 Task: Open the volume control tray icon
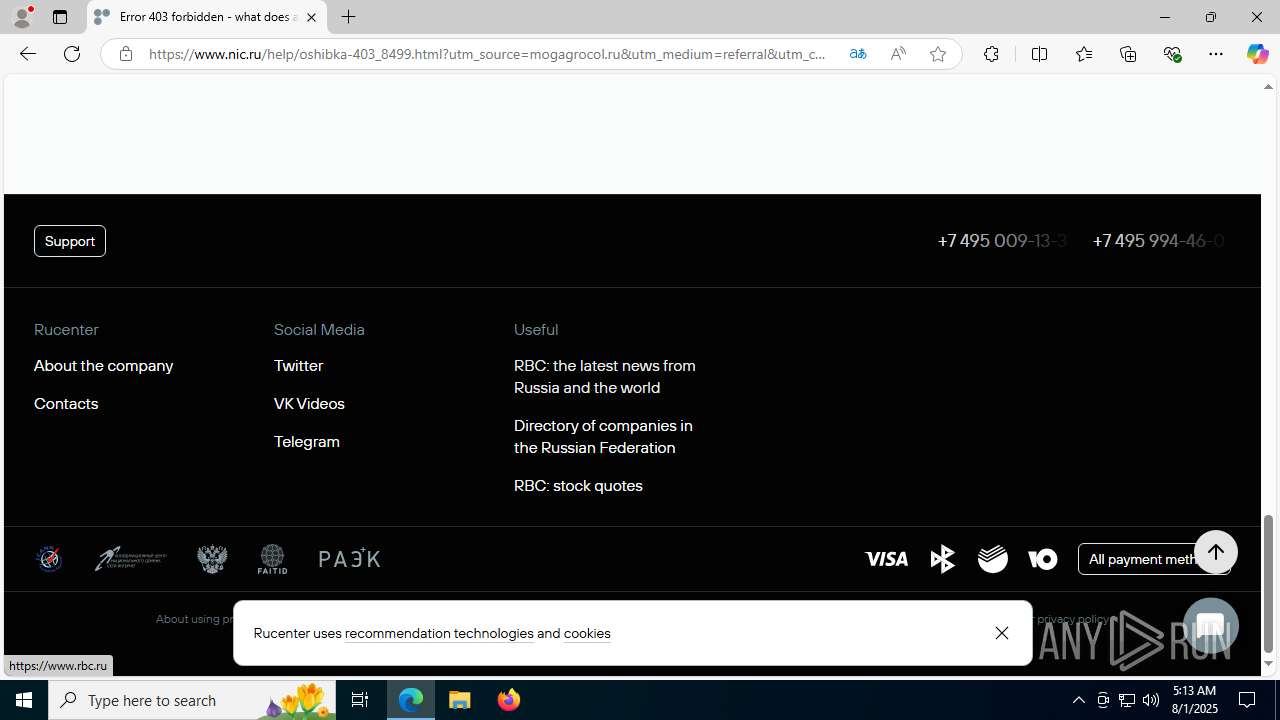(x=1151, y=700)
